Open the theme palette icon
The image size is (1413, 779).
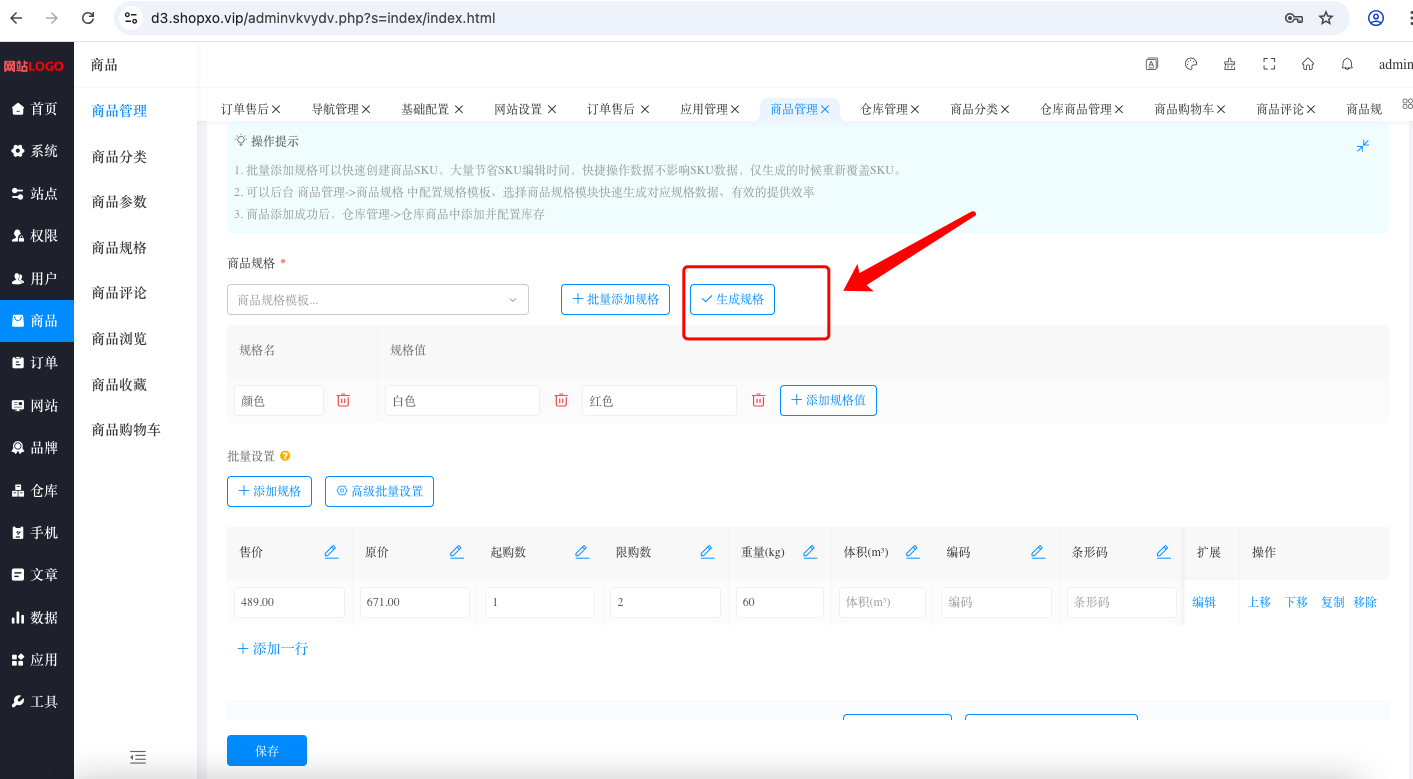1190,64
